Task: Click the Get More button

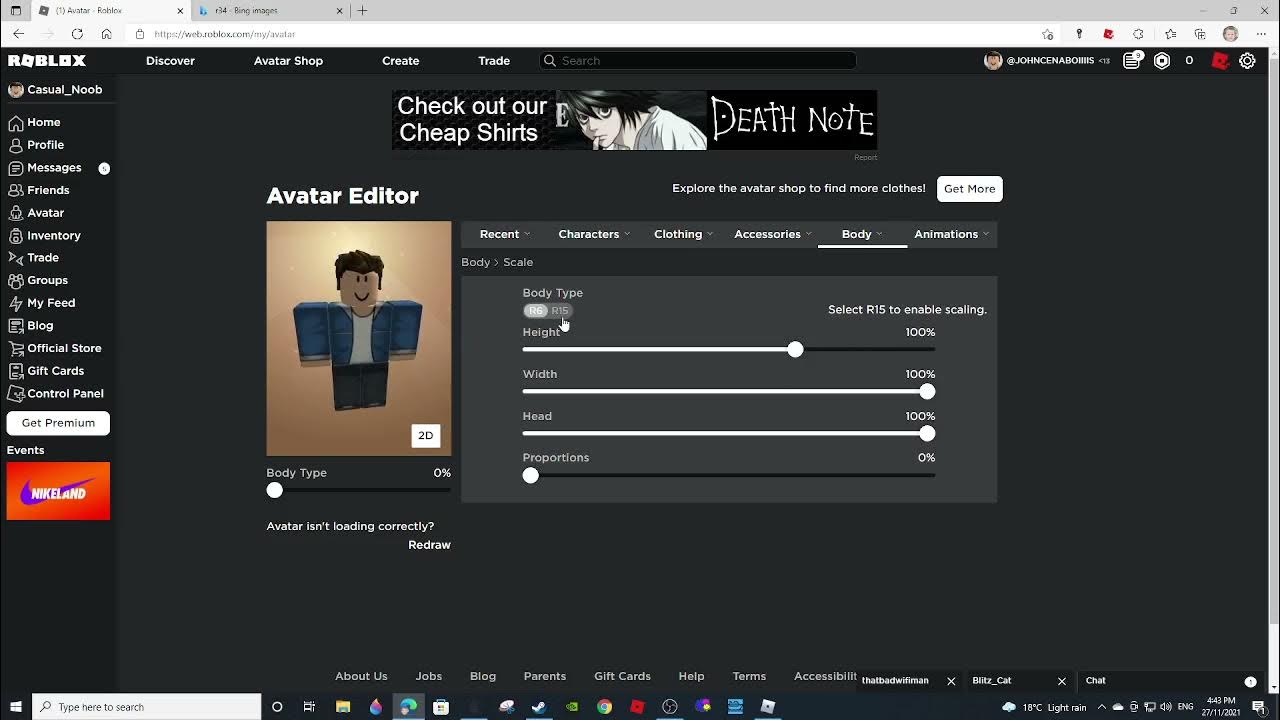Action: tap(970, 189)
